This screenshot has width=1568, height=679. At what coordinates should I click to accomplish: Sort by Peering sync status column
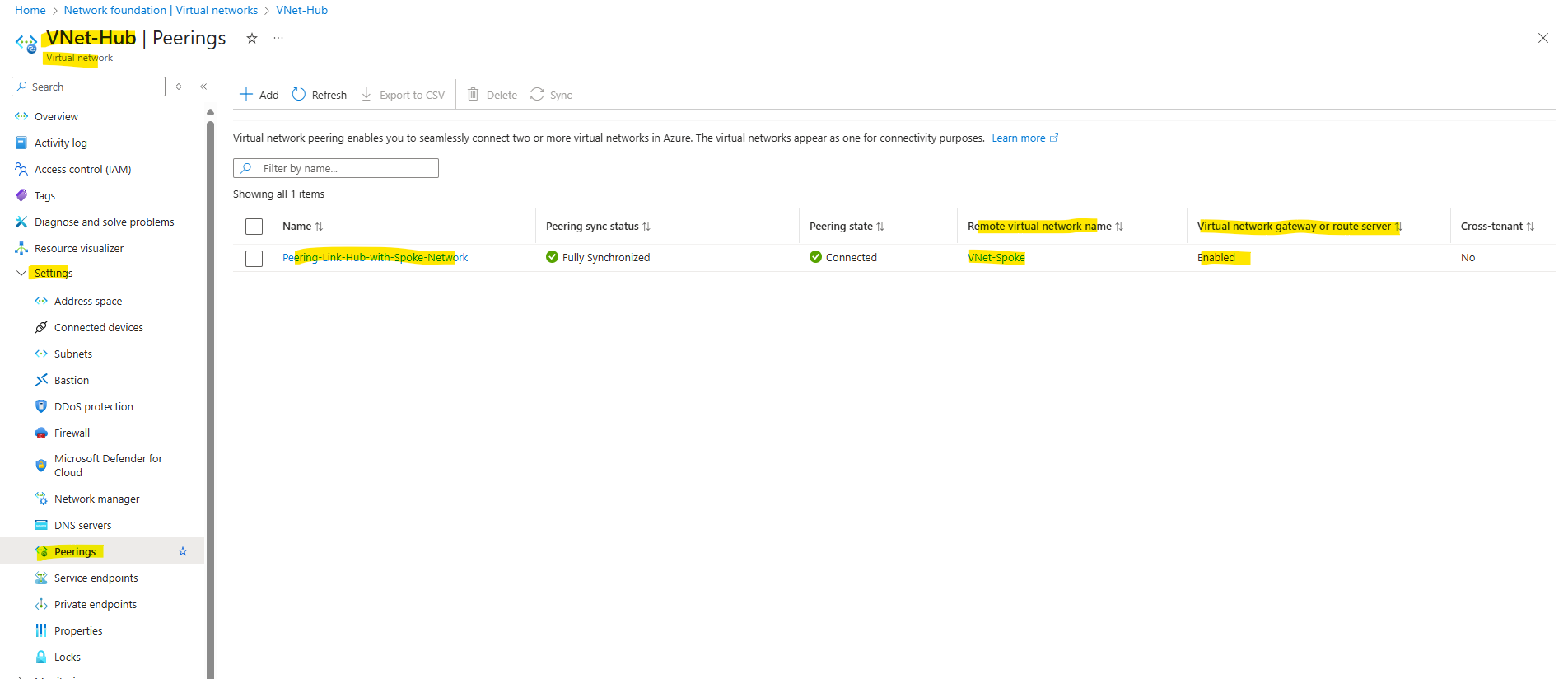point(598,226)
